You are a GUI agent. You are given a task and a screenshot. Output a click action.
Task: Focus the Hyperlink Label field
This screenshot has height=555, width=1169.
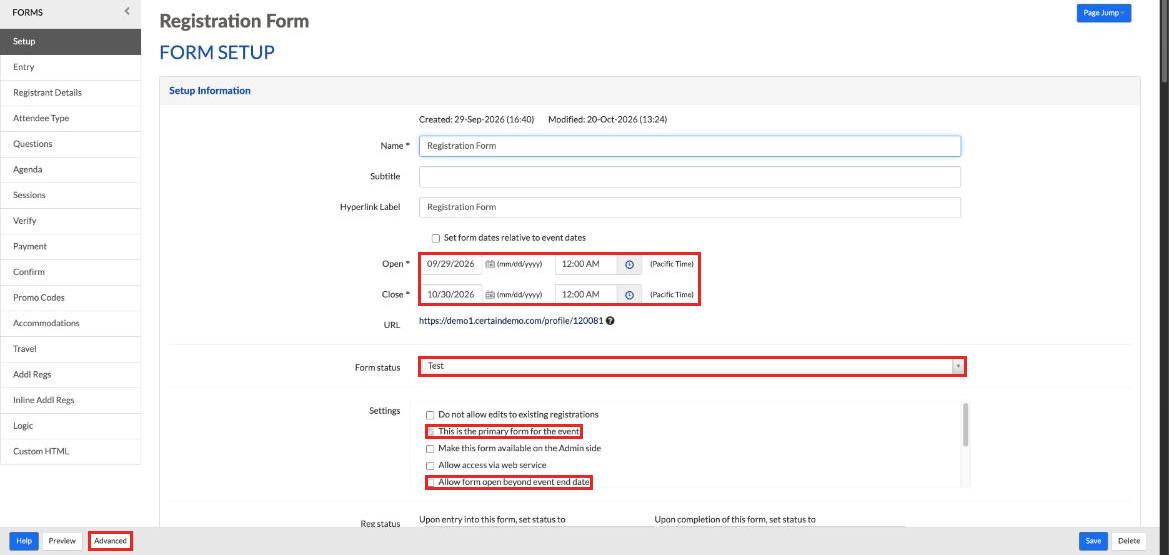click(x=690, y=207)
